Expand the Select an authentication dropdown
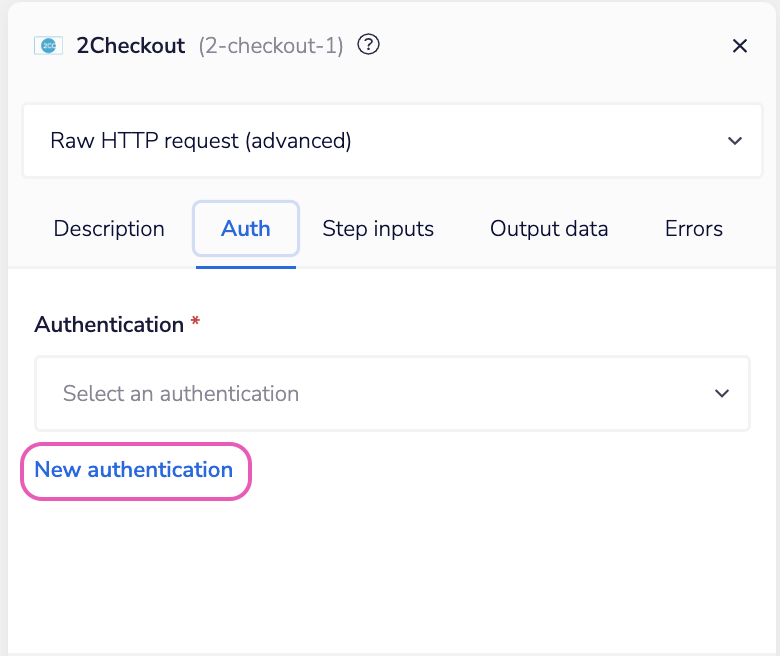The image size is (780, 656). tap(392, 393)
